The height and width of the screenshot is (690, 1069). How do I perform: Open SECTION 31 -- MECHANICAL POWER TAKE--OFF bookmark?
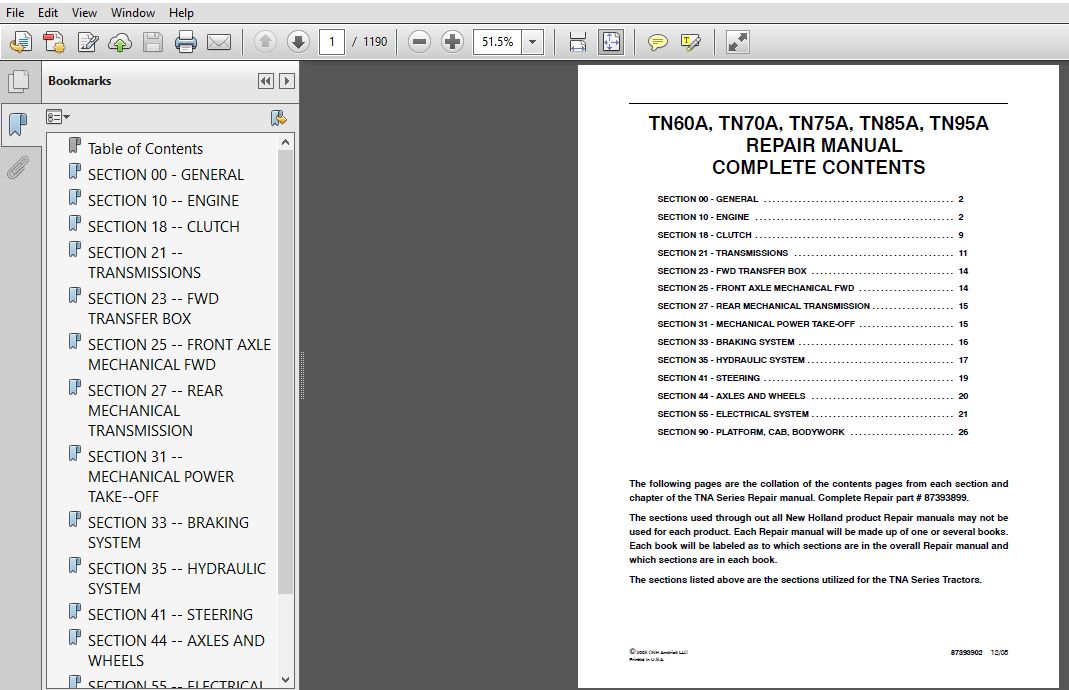[x=161, y=477]
